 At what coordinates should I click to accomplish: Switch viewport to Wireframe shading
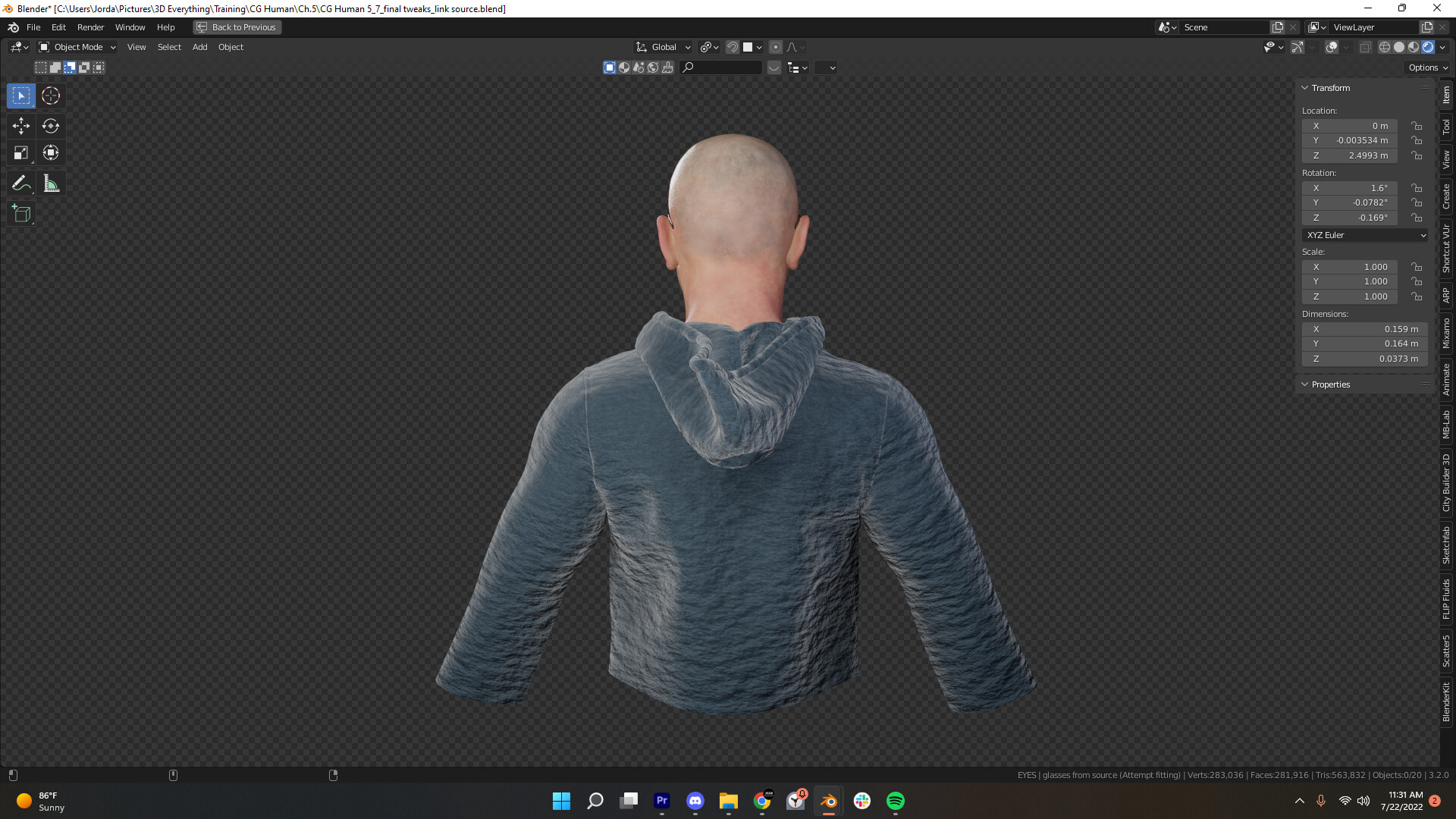click(1384, 47)
